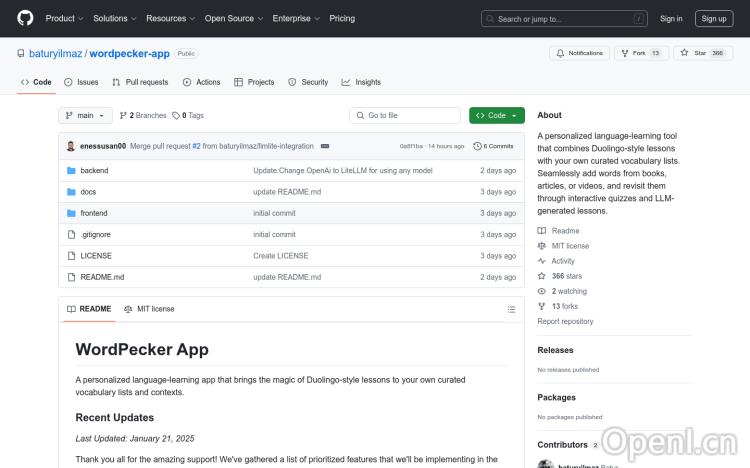Image resolution: width=750 pixels, height=468 pixels.
Task: Switch to the Issues tab
Action: (82, 82)
